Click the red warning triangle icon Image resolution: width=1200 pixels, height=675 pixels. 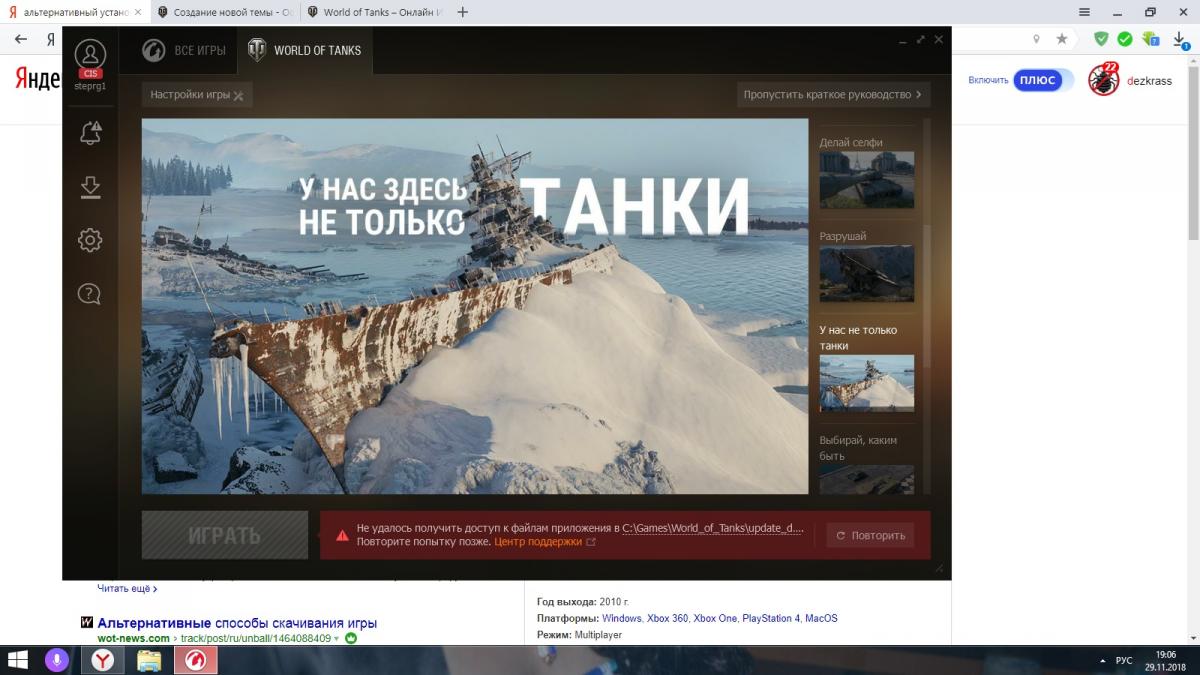(342, 535)
